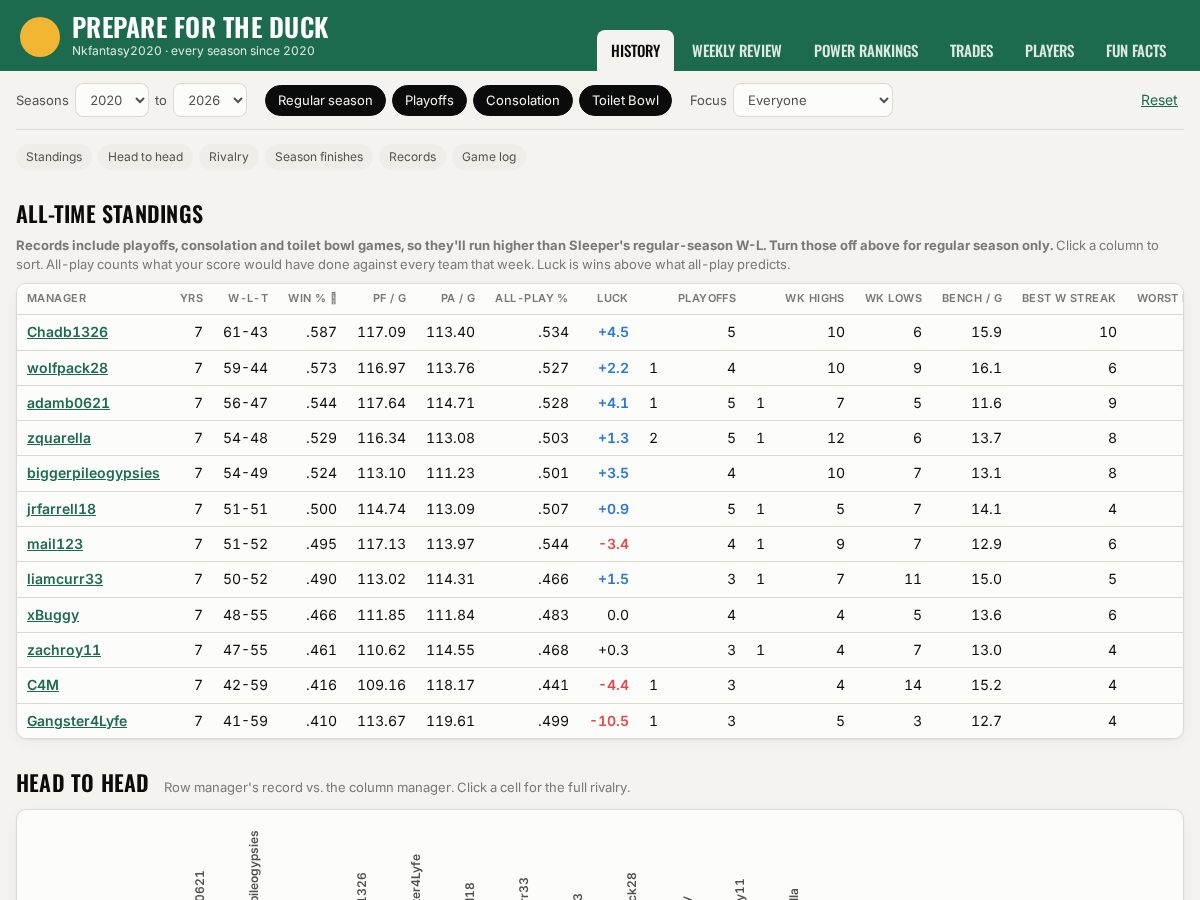Open manager jrfarrell18's page
The height and width of the screenshot is (900, 1200).
(61, 509)
